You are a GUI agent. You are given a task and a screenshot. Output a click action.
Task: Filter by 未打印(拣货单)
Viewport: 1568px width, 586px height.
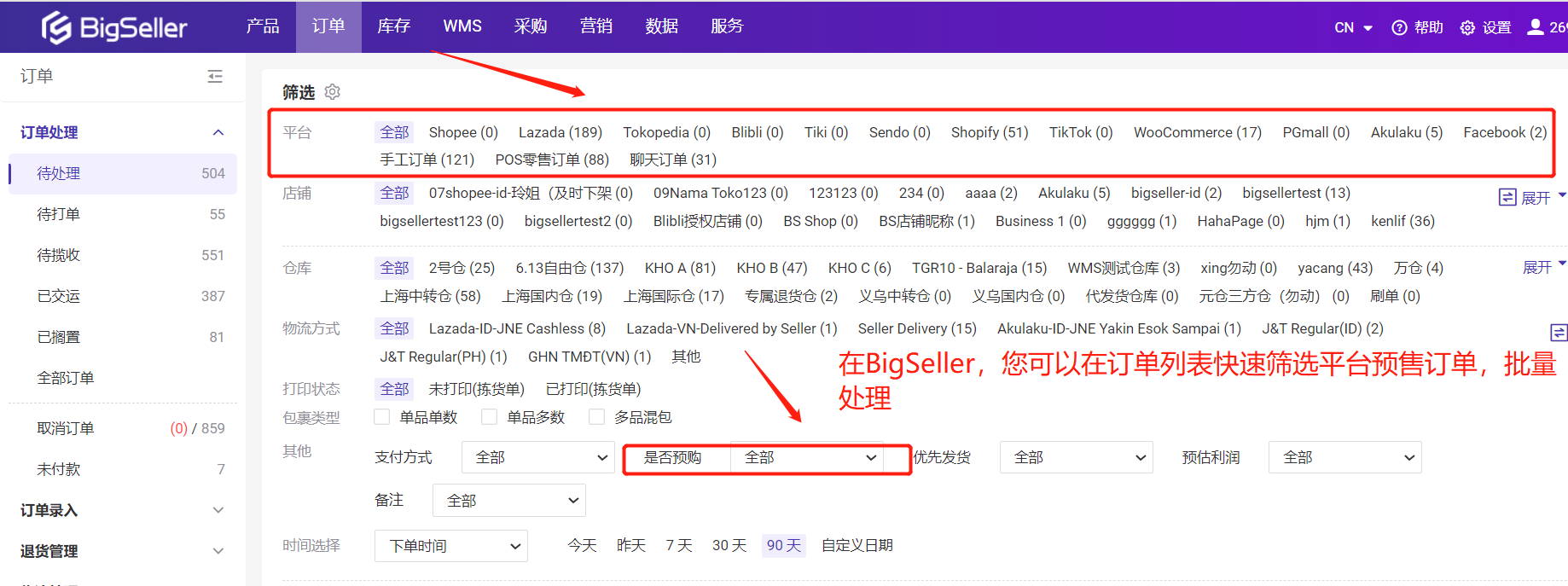click(x=476, y=389)
